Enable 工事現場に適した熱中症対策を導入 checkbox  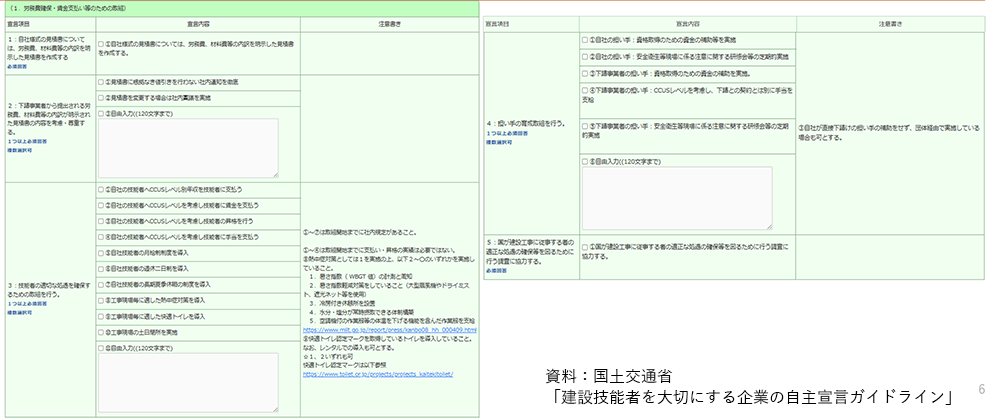pos(102,299)
